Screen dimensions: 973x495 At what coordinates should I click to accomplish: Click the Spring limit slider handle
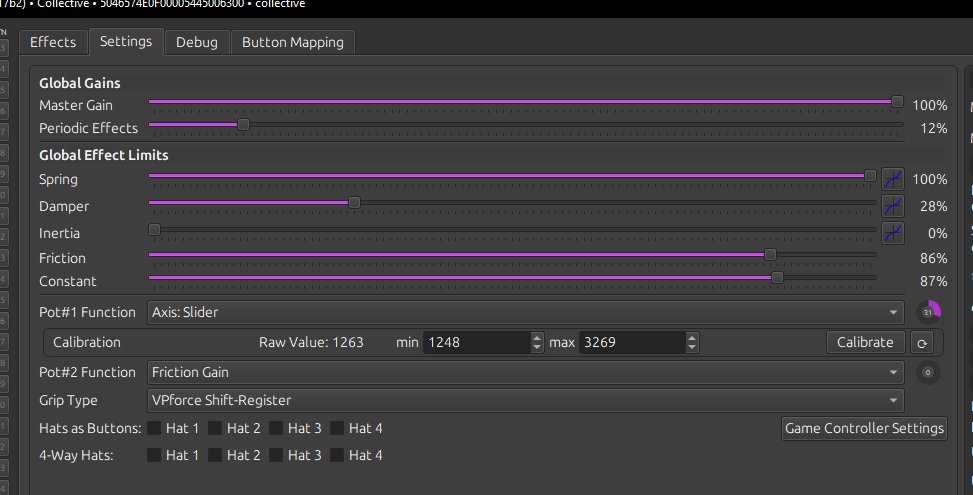[x=871, y=176]
